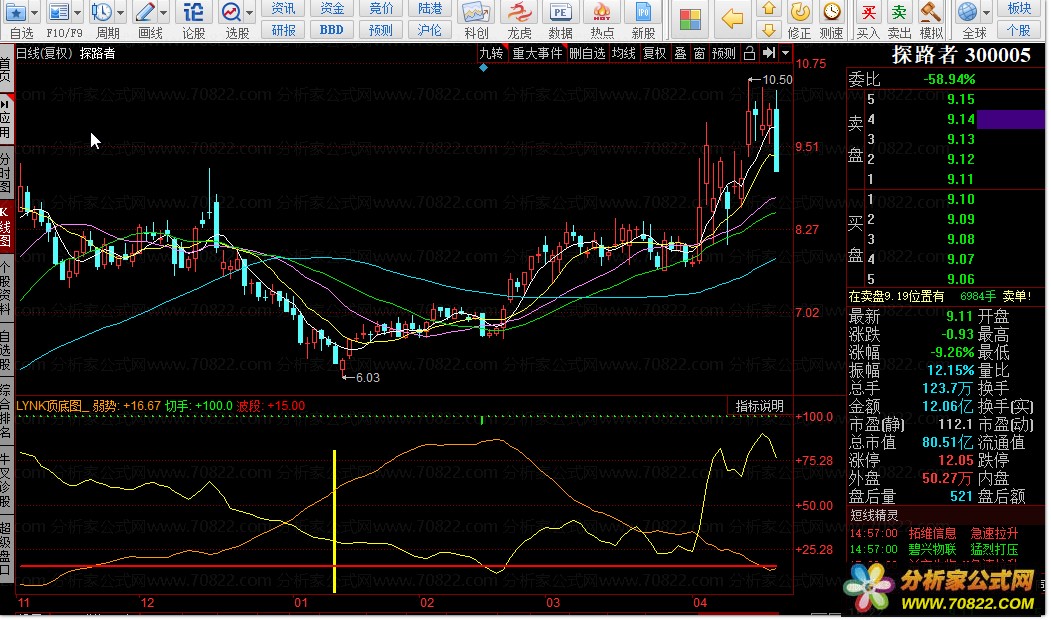Toggle 复权 price adjustment in chart bar

(655, 53)
